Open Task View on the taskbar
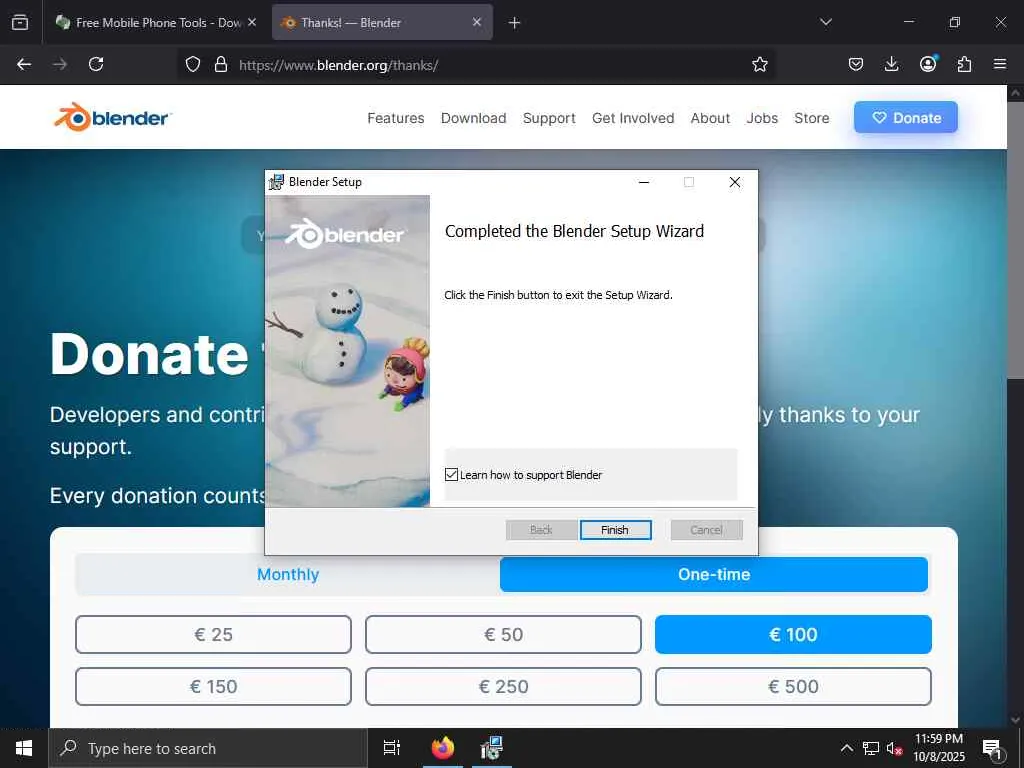The width and height of the screenshot is (1024, 768). coord(392,748)
